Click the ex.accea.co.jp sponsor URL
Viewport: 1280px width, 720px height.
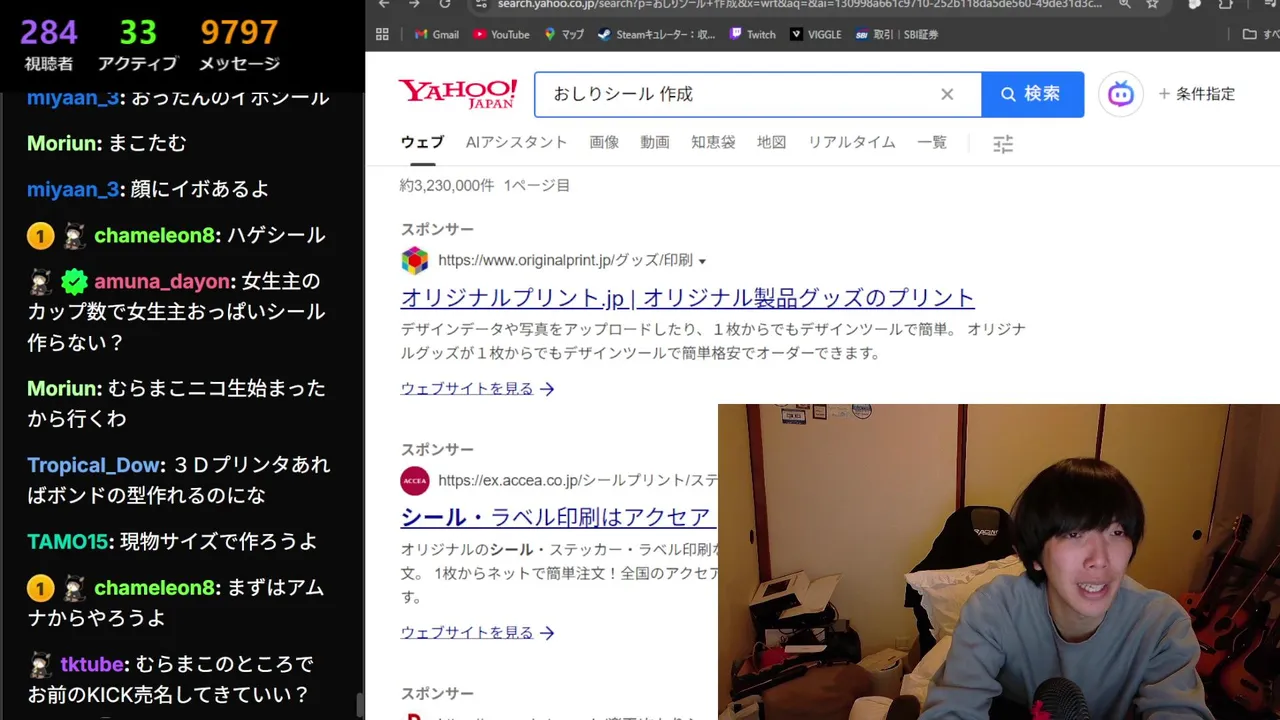[x=577, y=481]
